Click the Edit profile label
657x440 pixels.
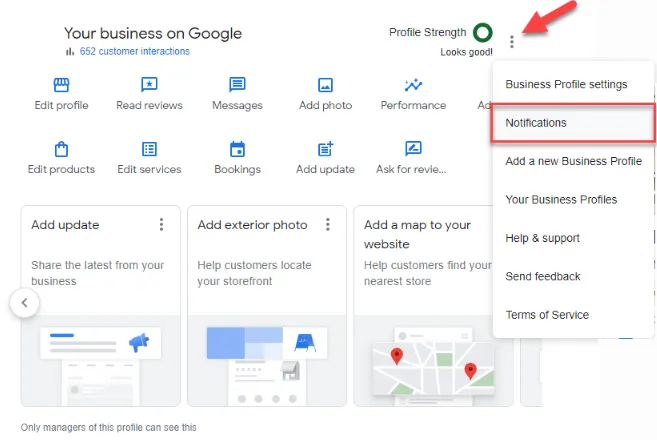62,105
